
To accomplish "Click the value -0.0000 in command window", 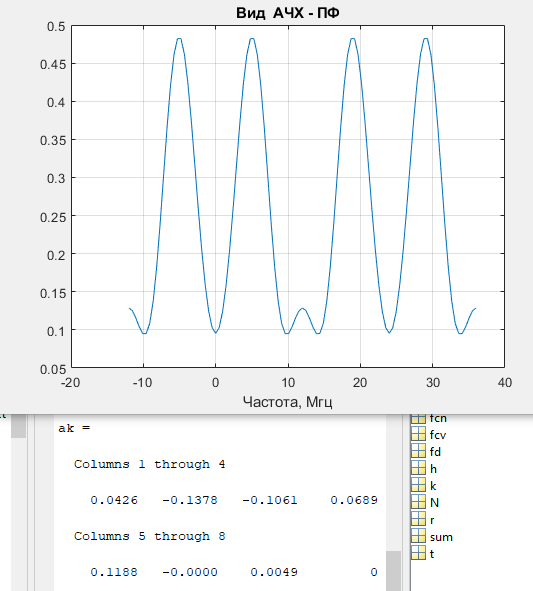I will point(190,572).
